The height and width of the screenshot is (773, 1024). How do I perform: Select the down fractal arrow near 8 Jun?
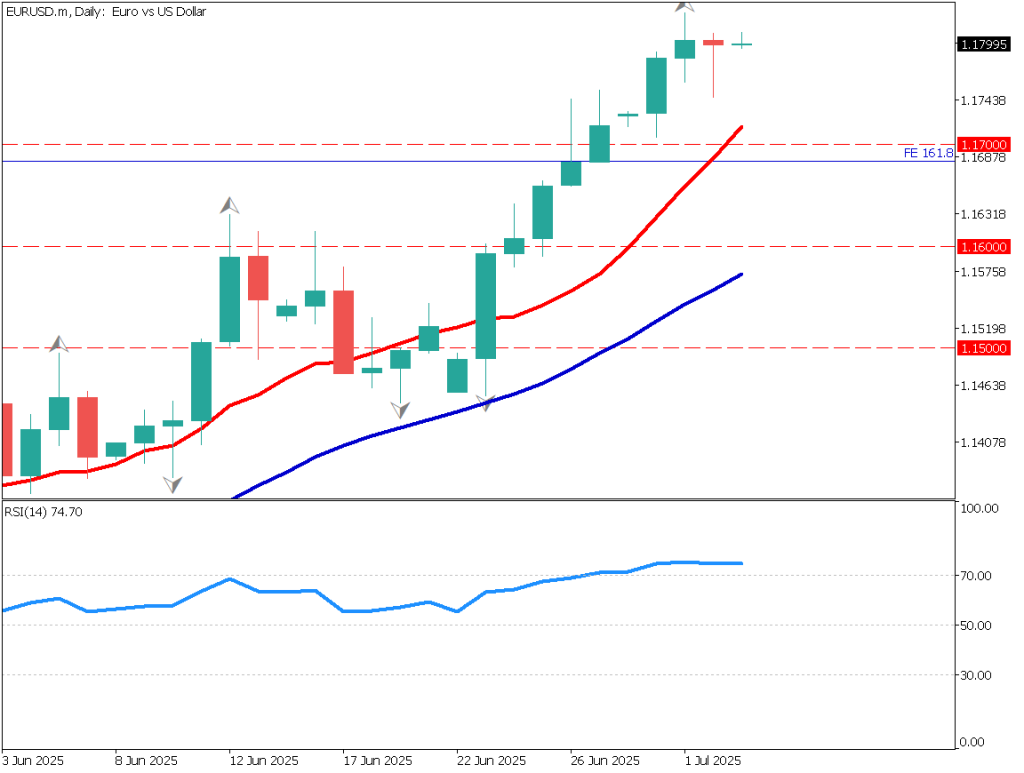[x=173, y=485]
